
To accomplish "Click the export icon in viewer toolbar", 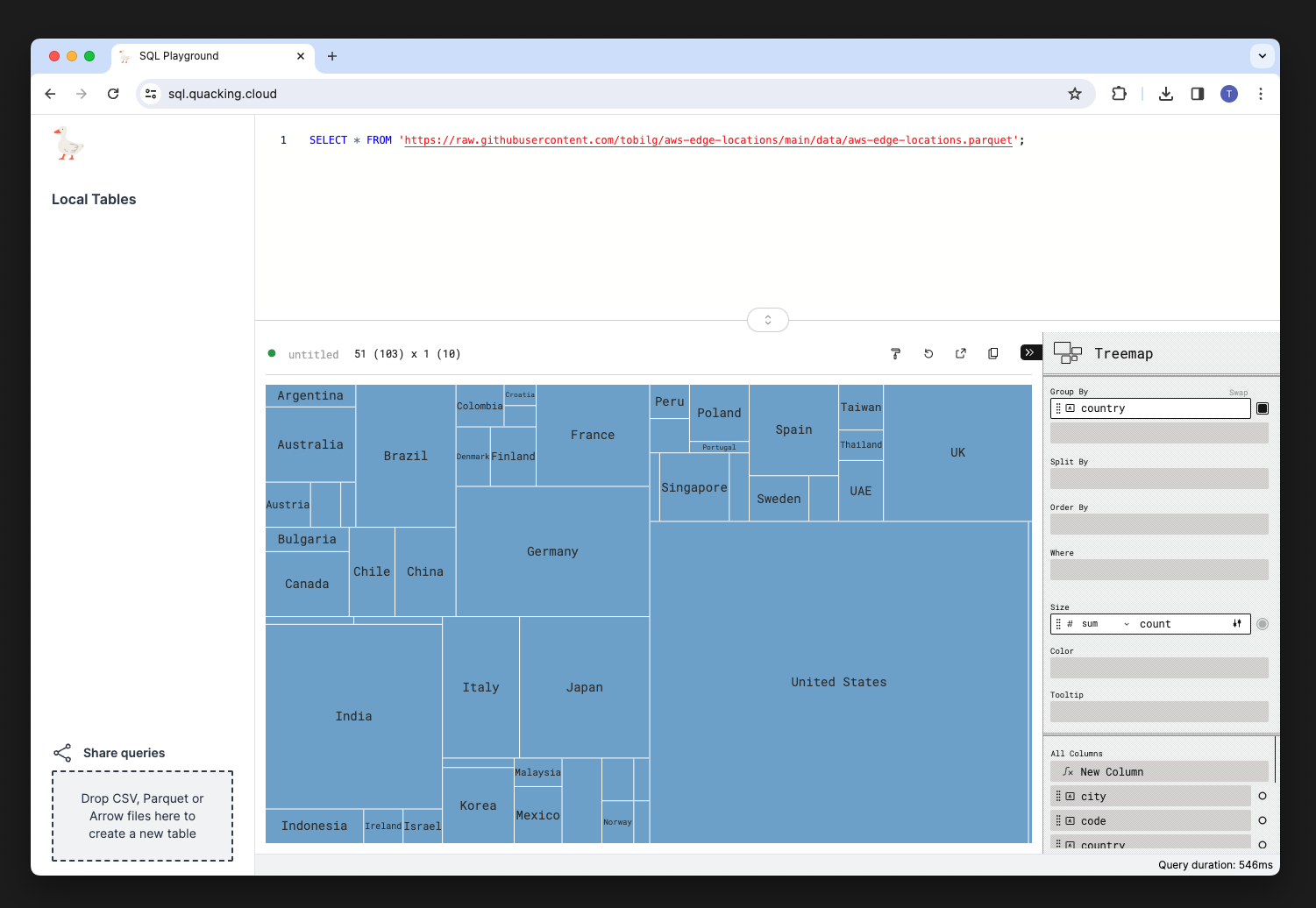I will 961,354.
